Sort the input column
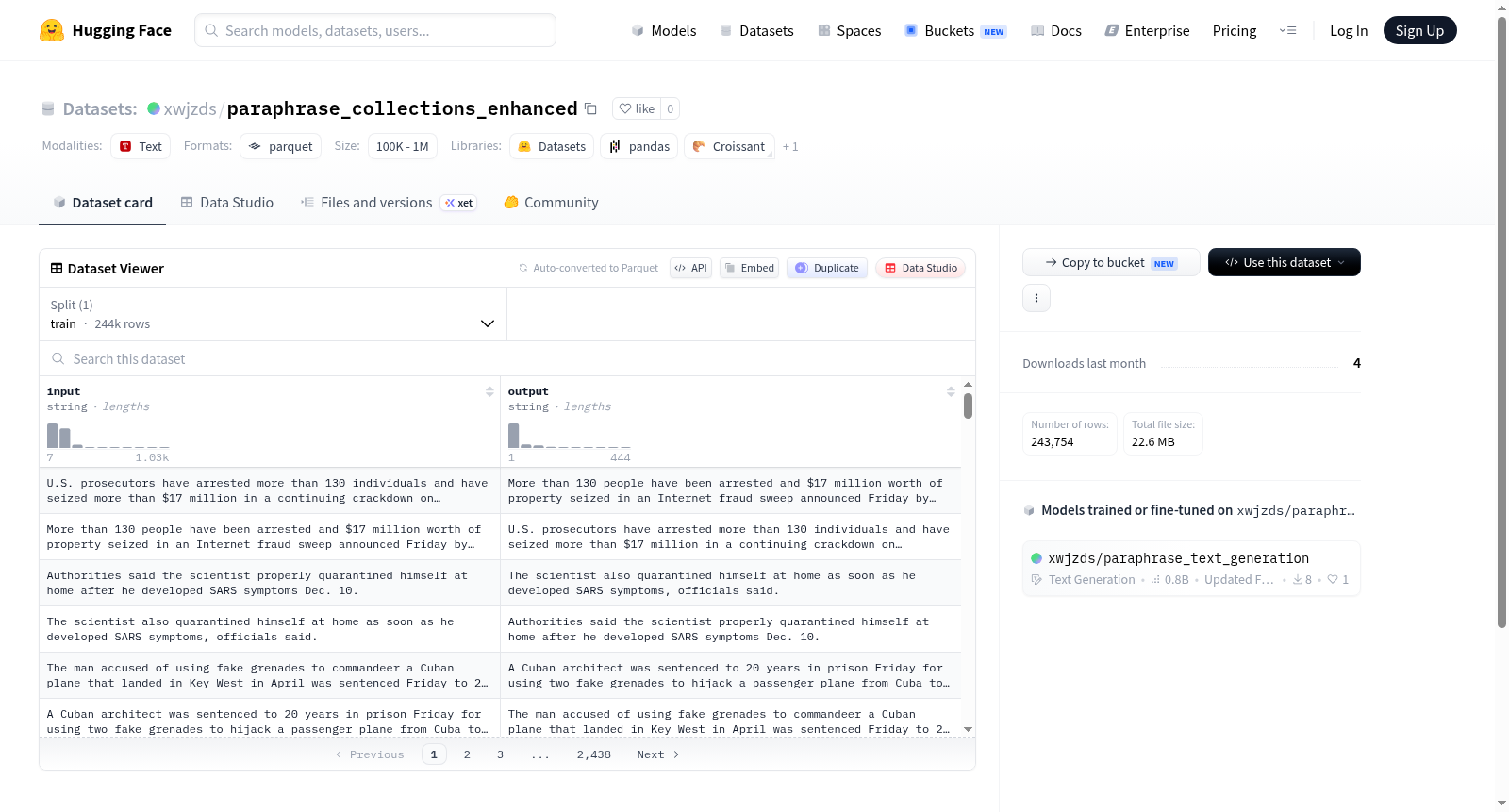The height and width of the screenshot is (812, 1509). 489,391
